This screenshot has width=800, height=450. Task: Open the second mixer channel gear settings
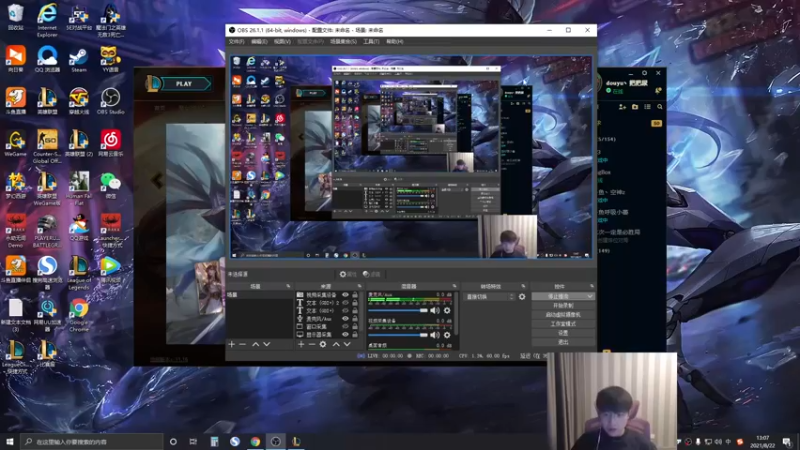[x=447, y=335]
